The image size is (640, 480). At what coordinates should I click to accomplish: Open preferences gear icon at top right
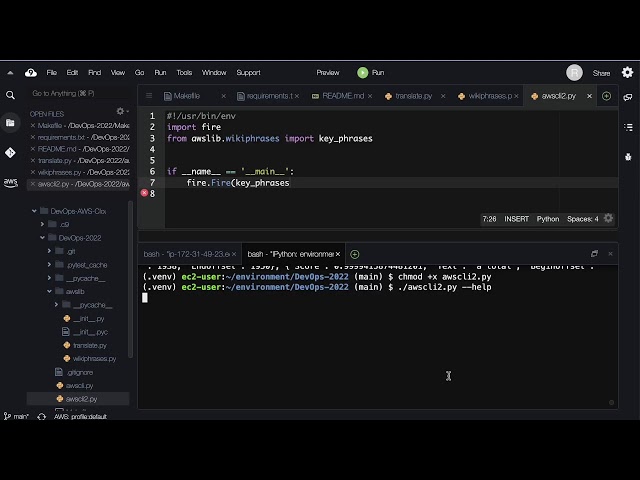click(627, 73)
